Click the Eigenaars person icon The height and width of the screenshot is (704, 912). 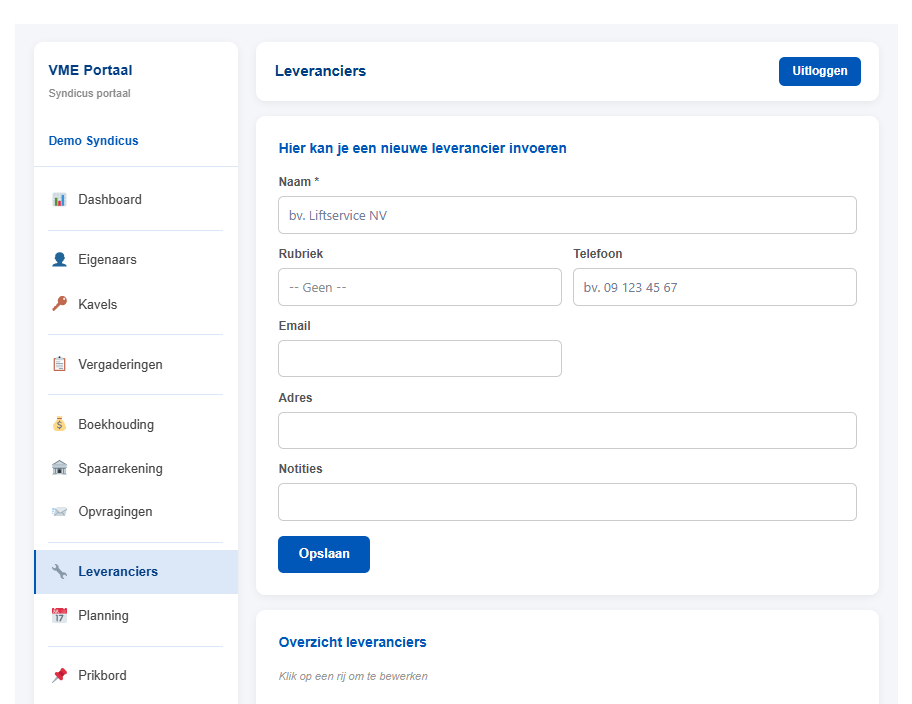pyautogui.click(x=59, y=259)
